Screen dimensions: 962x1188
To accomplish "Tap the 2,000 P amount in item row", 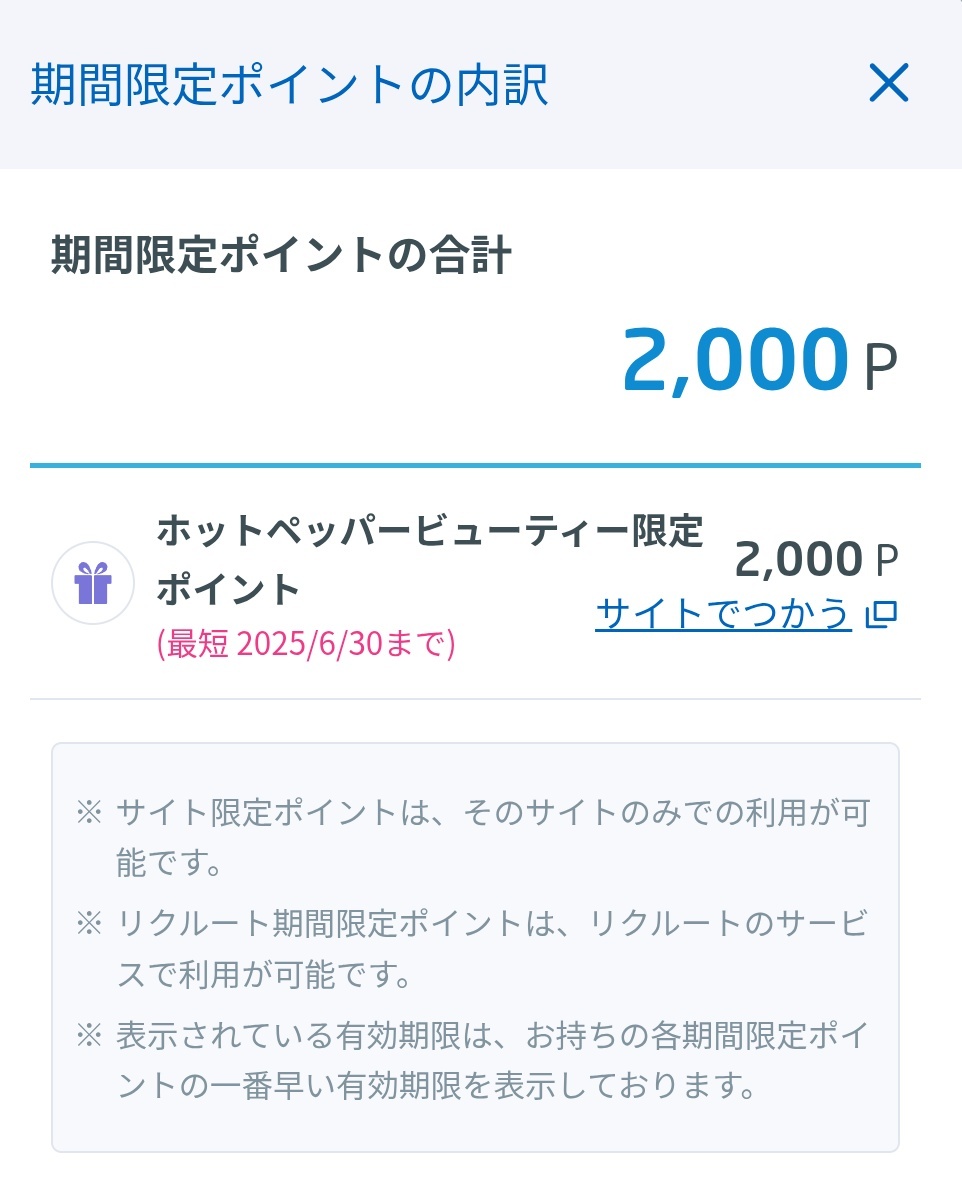I will click(x=816, y=559).
